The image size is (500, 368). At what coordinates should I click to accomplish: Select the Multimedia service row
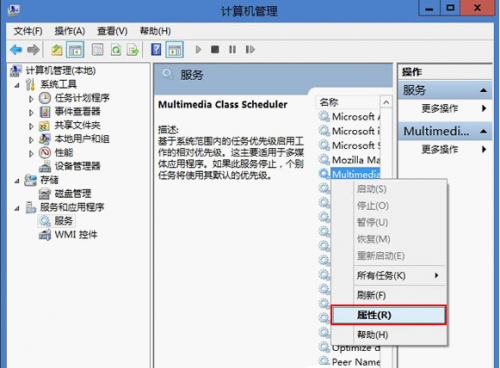(x=349, y=174)
